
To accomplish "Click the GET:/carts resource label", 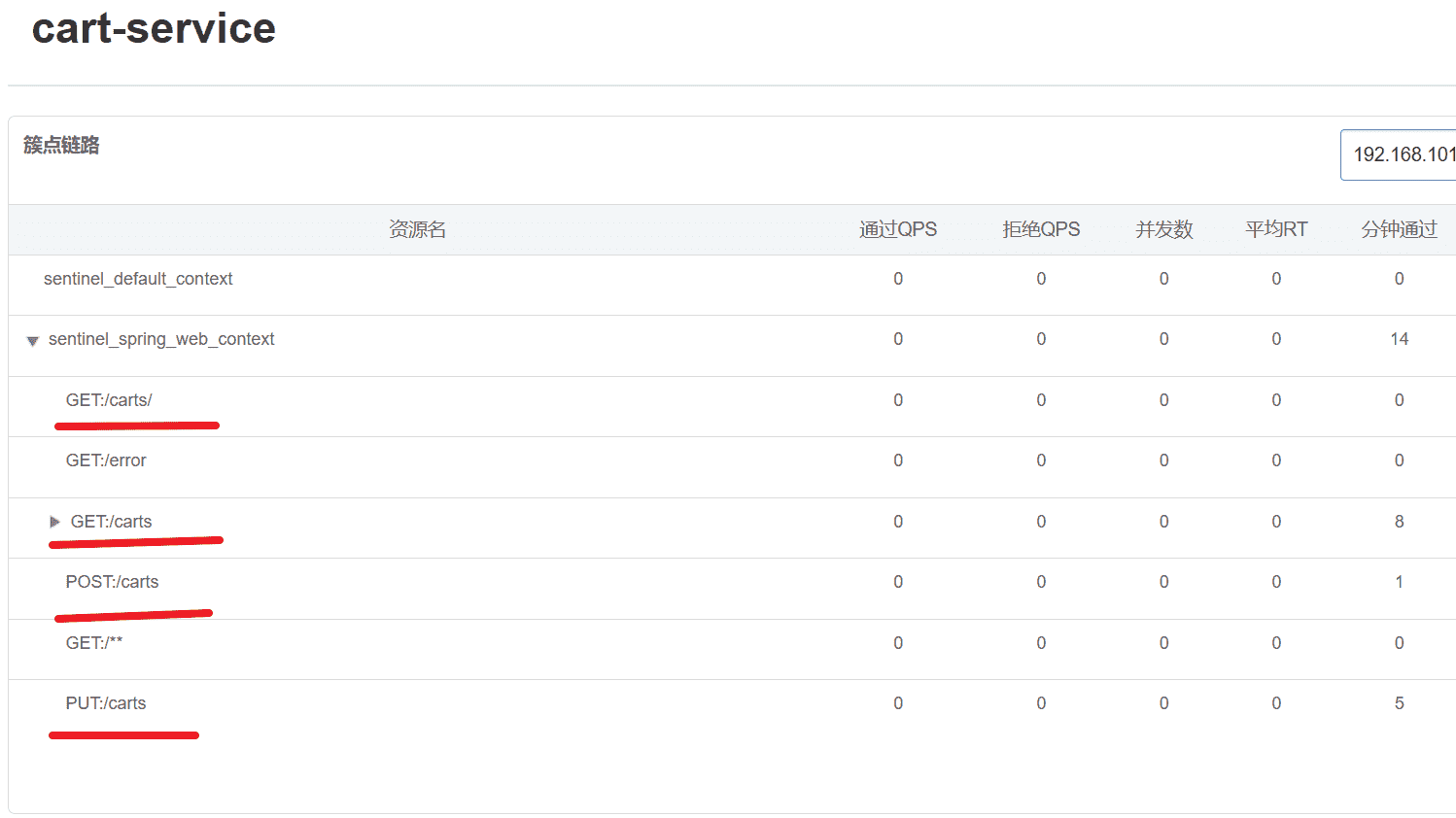I will pyautogui.click(x=112, y=522).
